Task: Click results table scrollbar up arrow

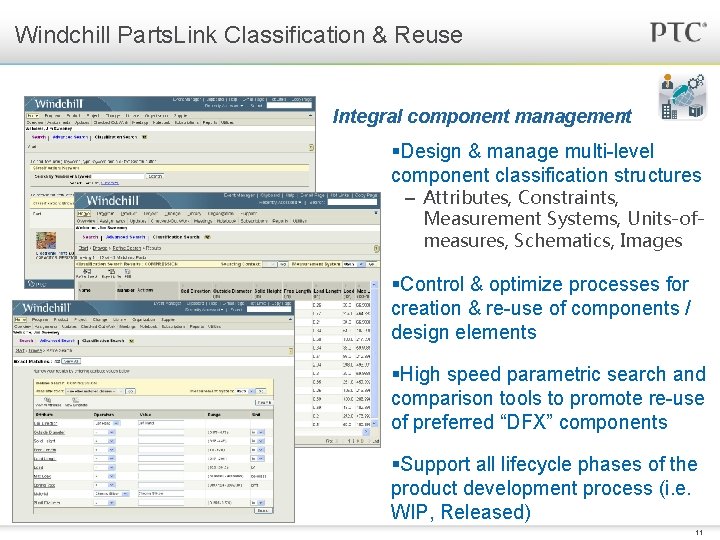Action: pyautogui.click(x=374, y=285)
